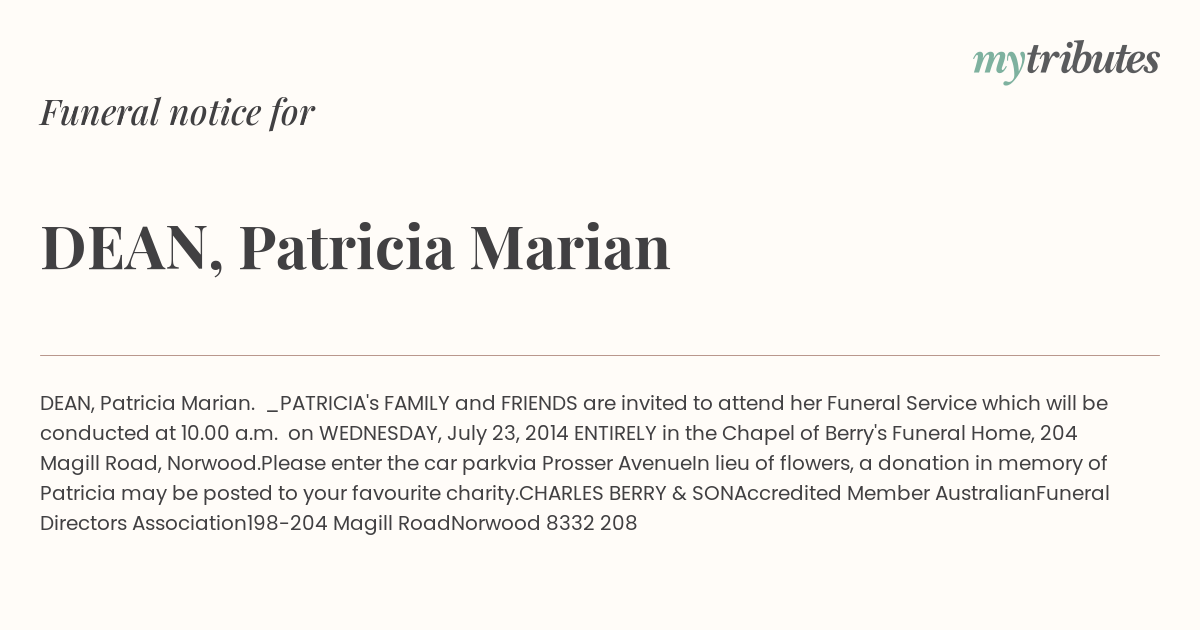
Task: Click 'Directors Association' text in last line
Action: click(x=143, y=523)
